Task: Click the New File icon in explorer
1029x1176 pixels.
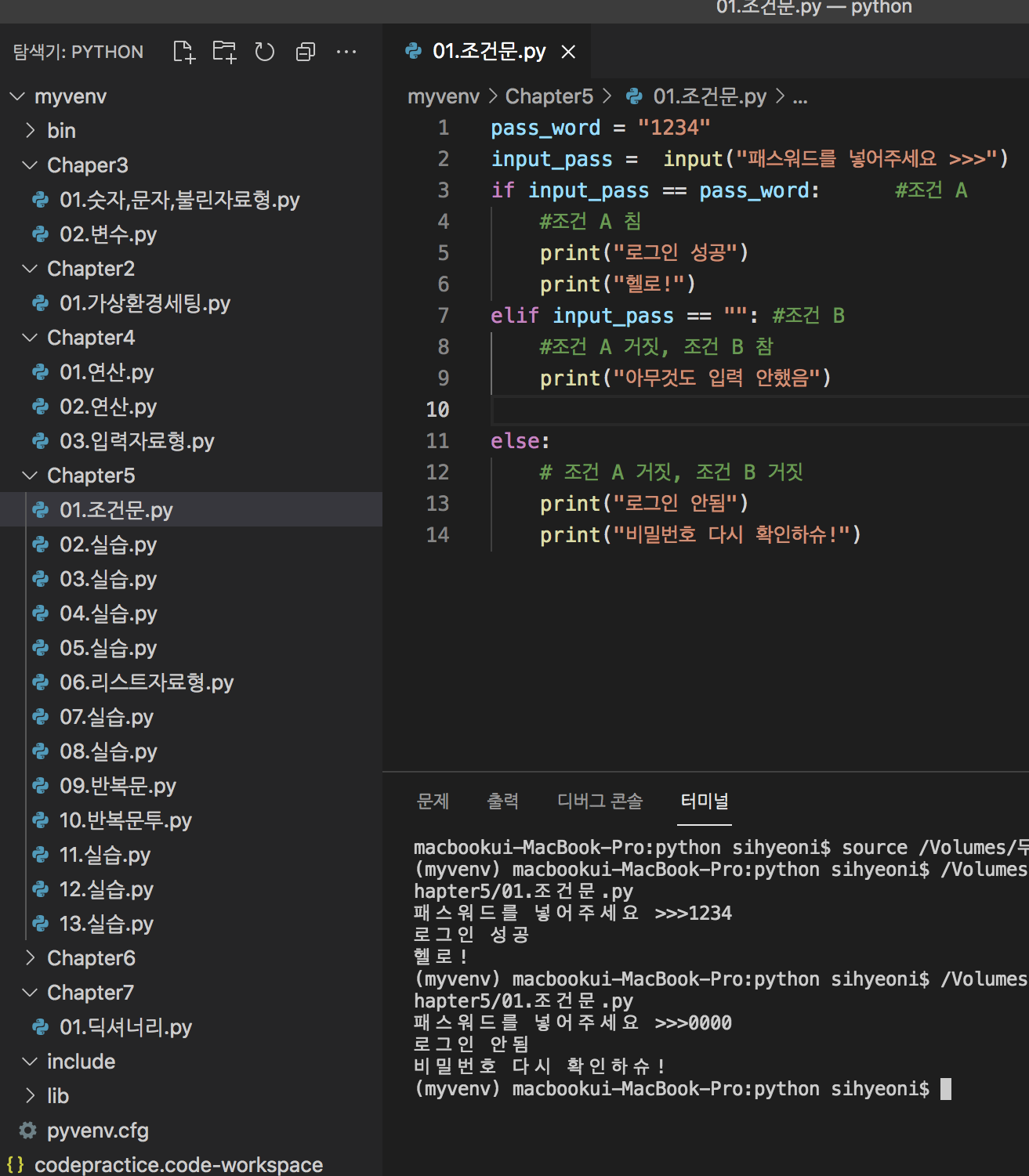Action: [183, 52]
